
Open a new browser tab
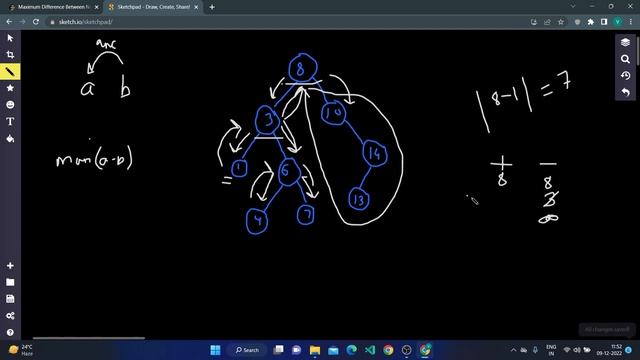[x=212, y=7]
